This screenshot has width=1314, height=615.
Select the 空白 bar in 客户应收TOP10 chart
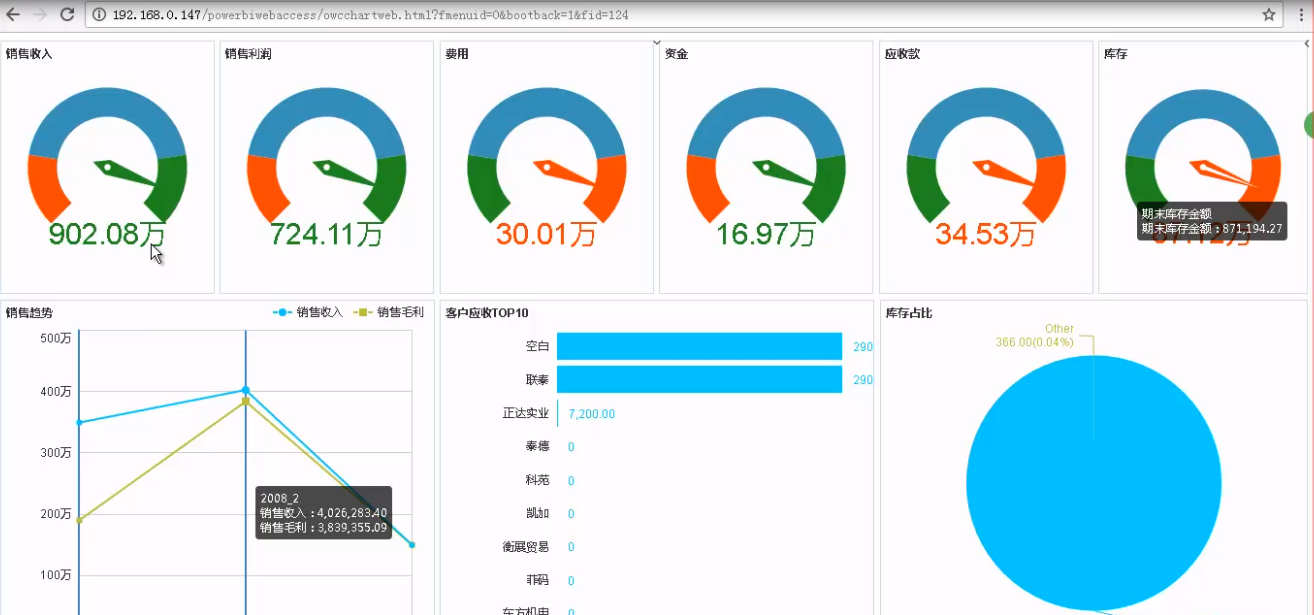pos(700,346)
